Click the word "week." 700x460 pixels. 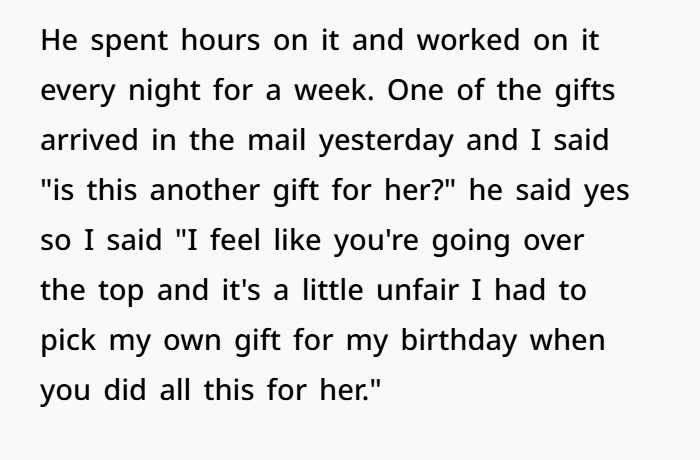pos(334,90)
